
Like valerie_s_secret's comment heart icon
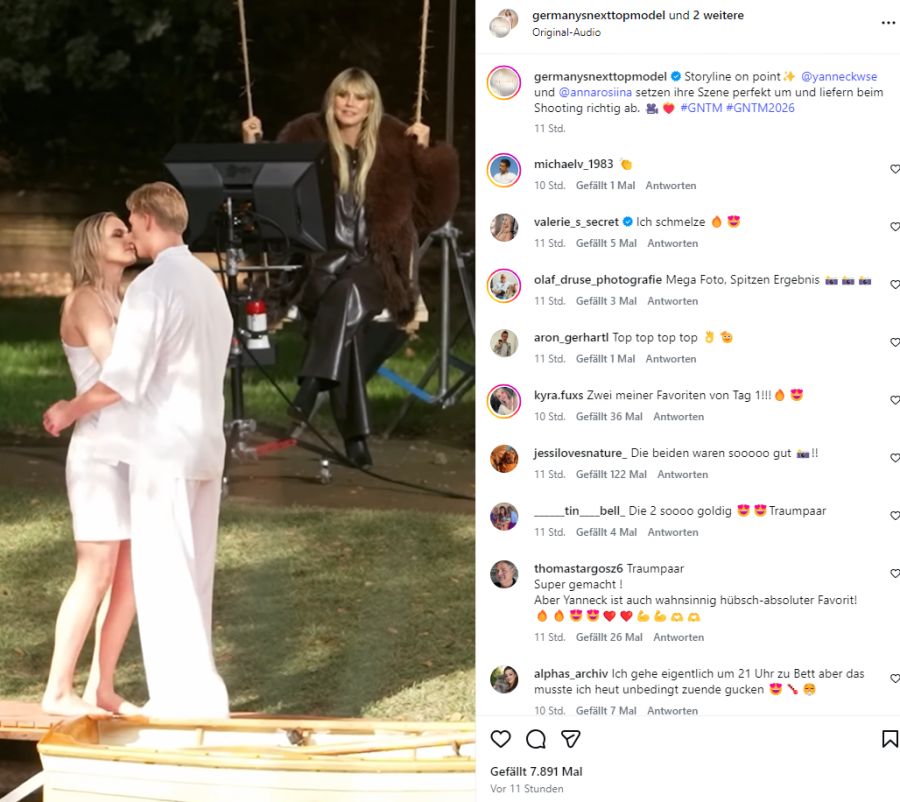click(x=894, y=227)
